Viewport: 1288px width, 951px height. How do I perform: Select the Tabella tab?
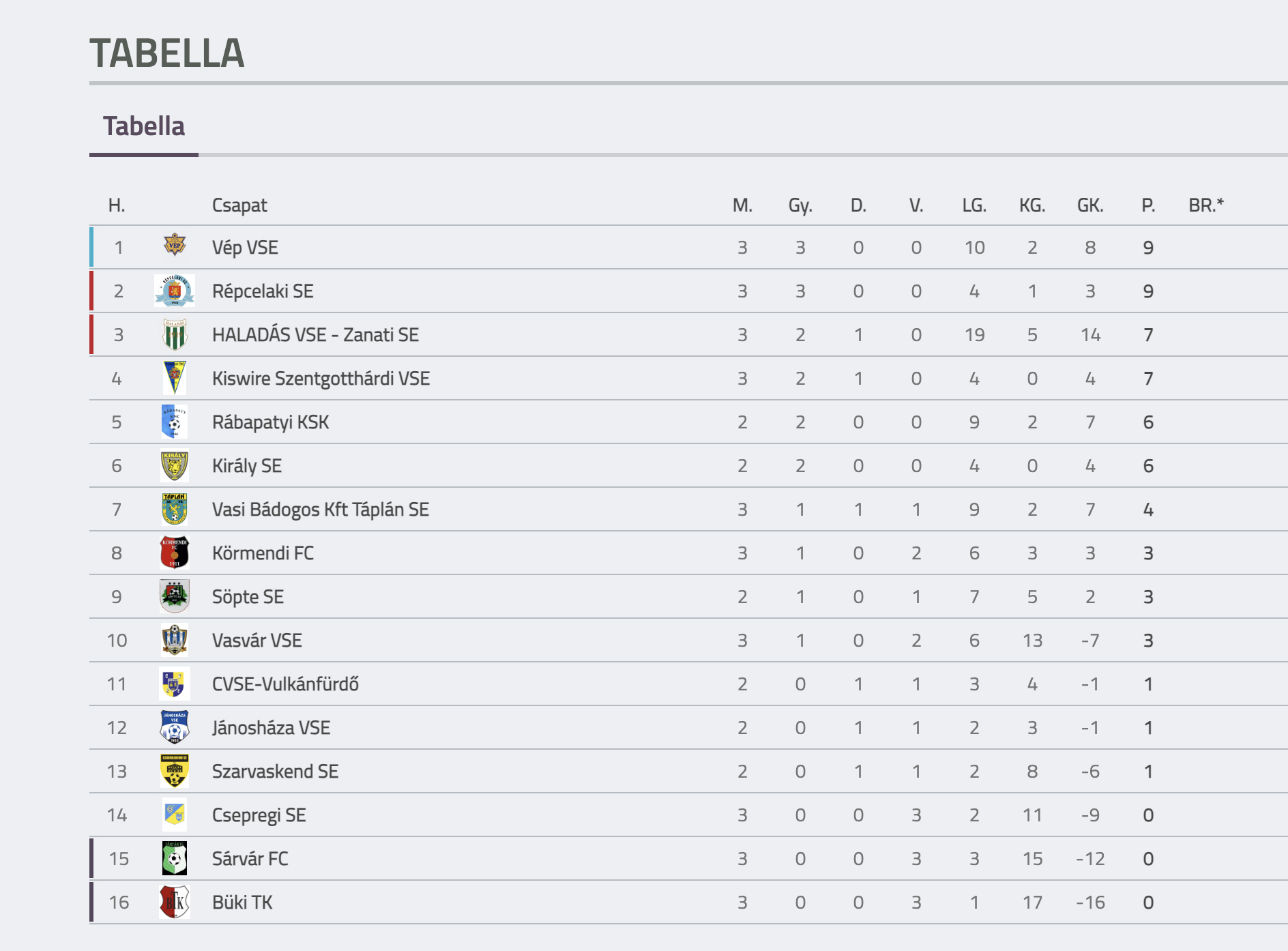[x=144, y=126]
